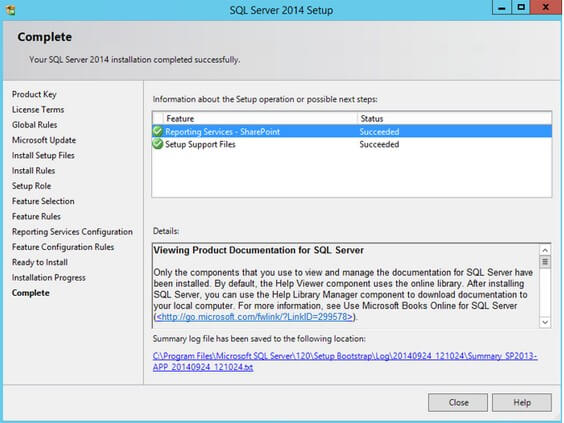Click the Global Rules step

pos(35,125)
